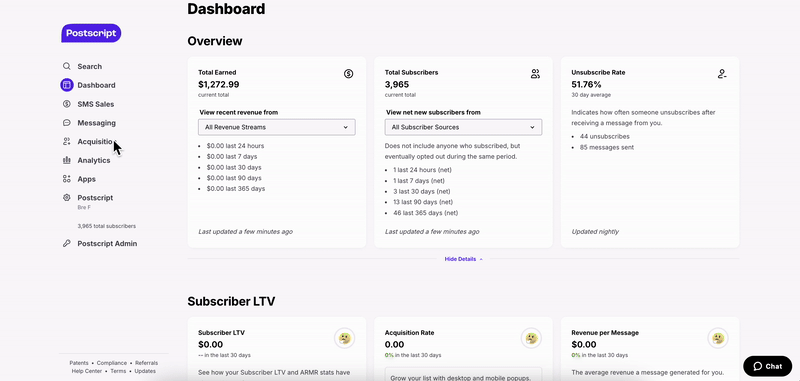This screenshot has height=381, width=800.
Task: Open Postscript settings gear icon
Action: point(67,198)
